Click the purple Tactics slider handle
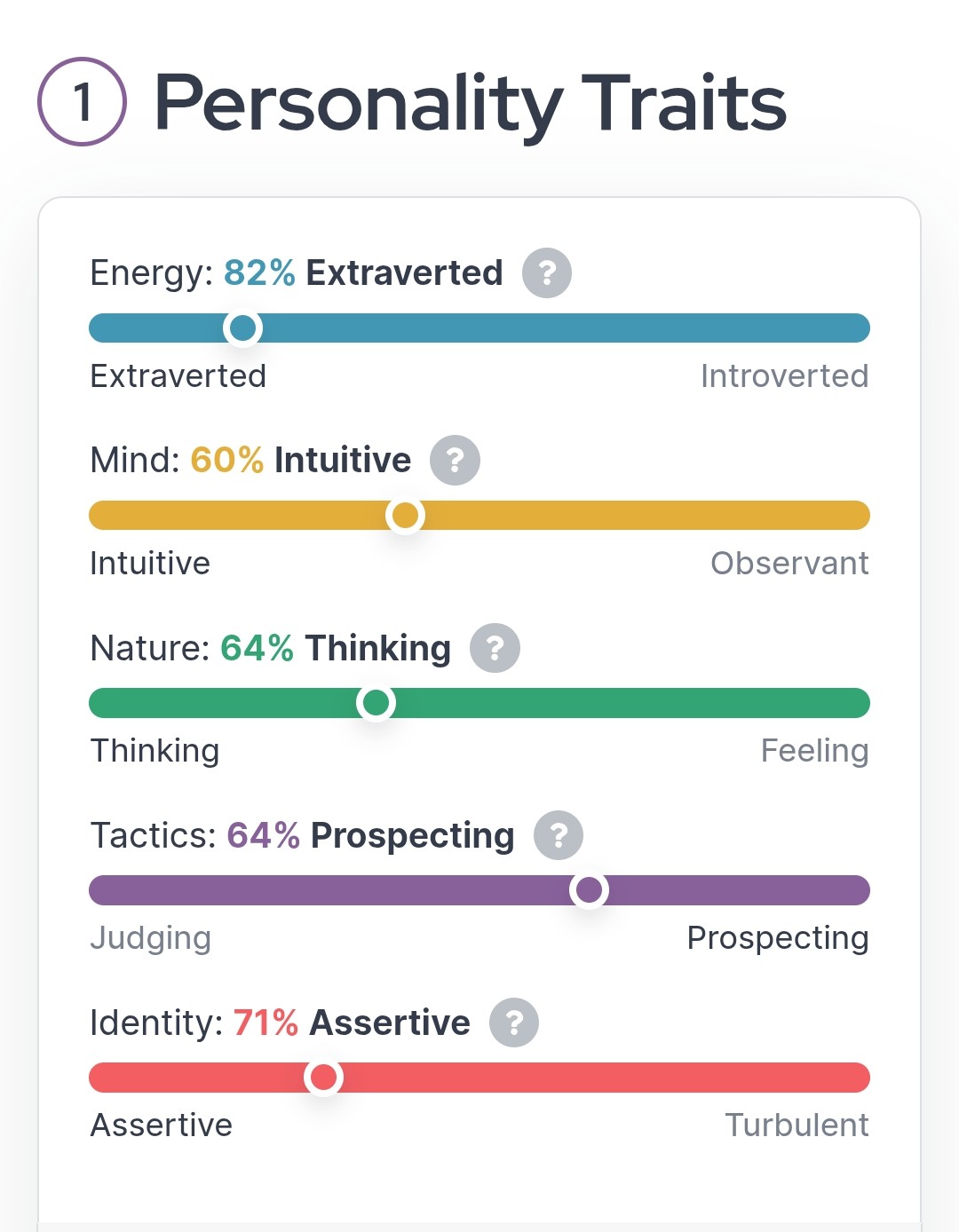 pyautogui.click(x=589, y=890)
